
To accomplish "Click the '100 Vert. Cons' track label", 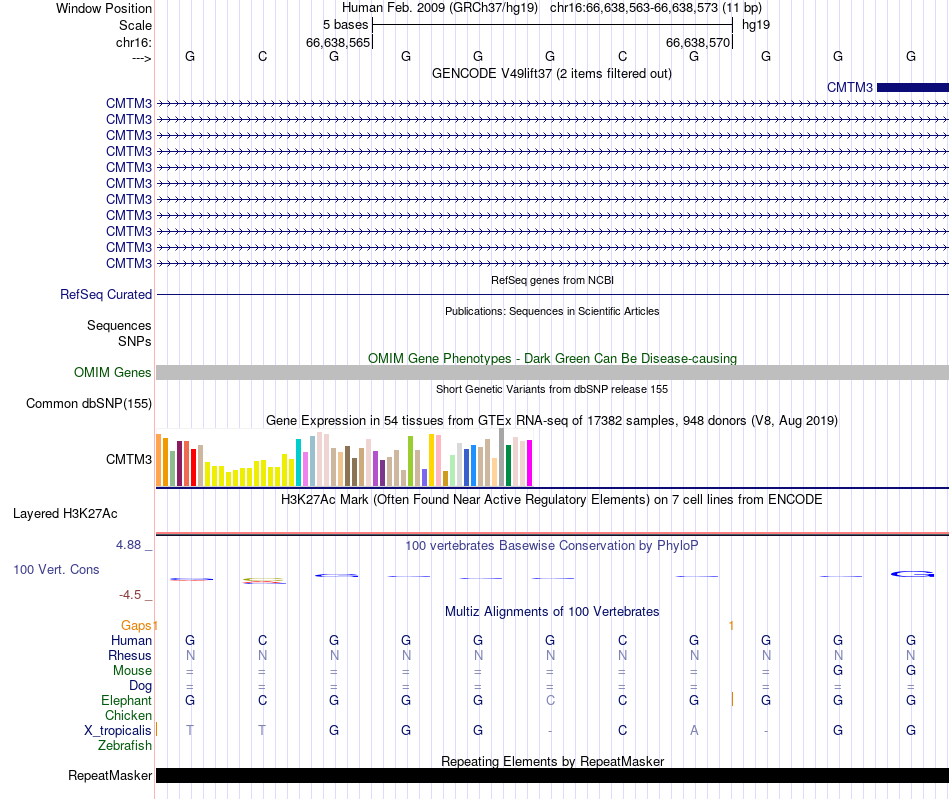I will click(56, 569).
